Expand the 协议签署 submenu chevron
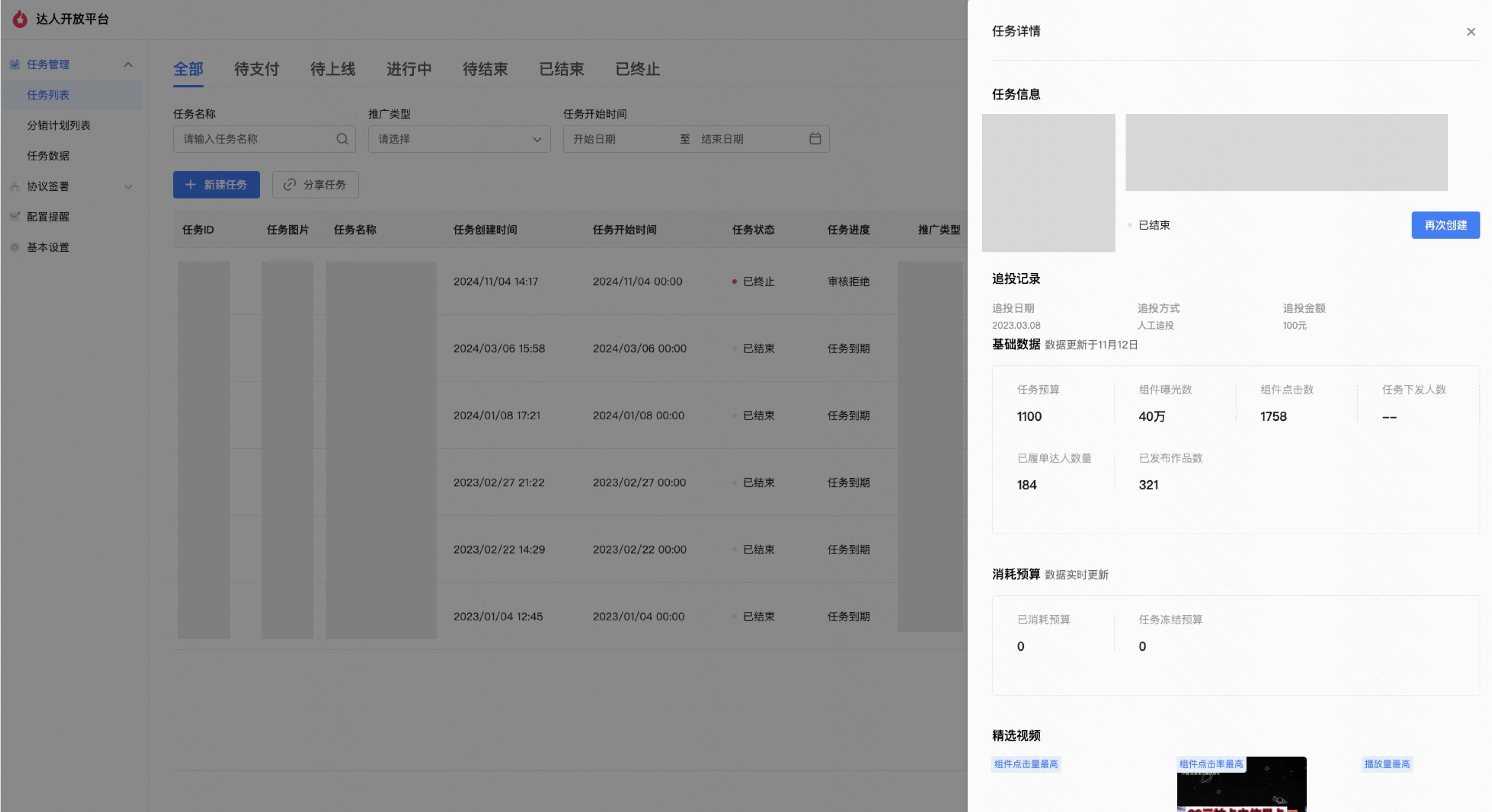This screenshot has width=1492, height=812. point(128,187)
